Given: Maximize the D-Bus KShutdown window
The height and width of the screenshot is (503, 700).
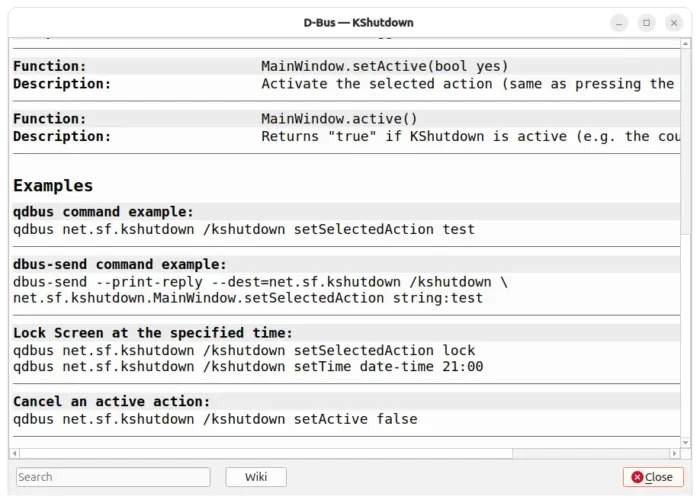Looking at the screenshot, I should pos(647,22).
